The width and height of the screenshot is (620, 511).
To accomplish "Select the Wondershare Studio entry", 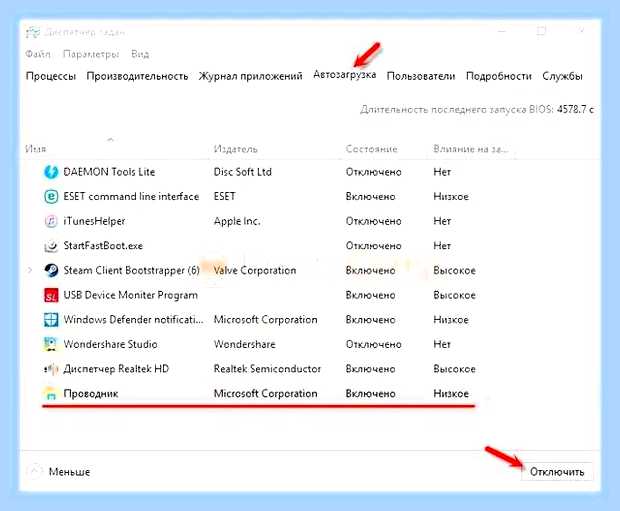I will [111, 344].
